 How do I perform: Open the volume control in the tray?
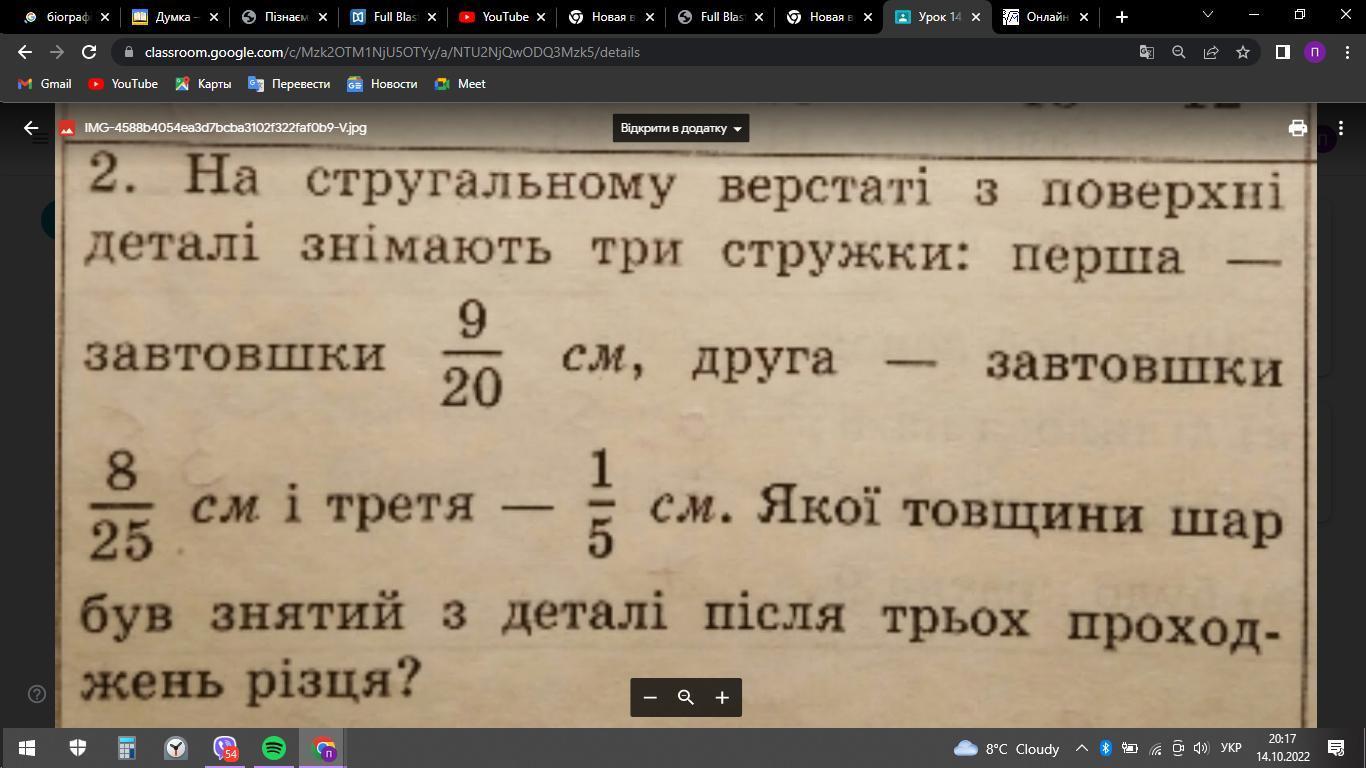(x=1201, y=748)
